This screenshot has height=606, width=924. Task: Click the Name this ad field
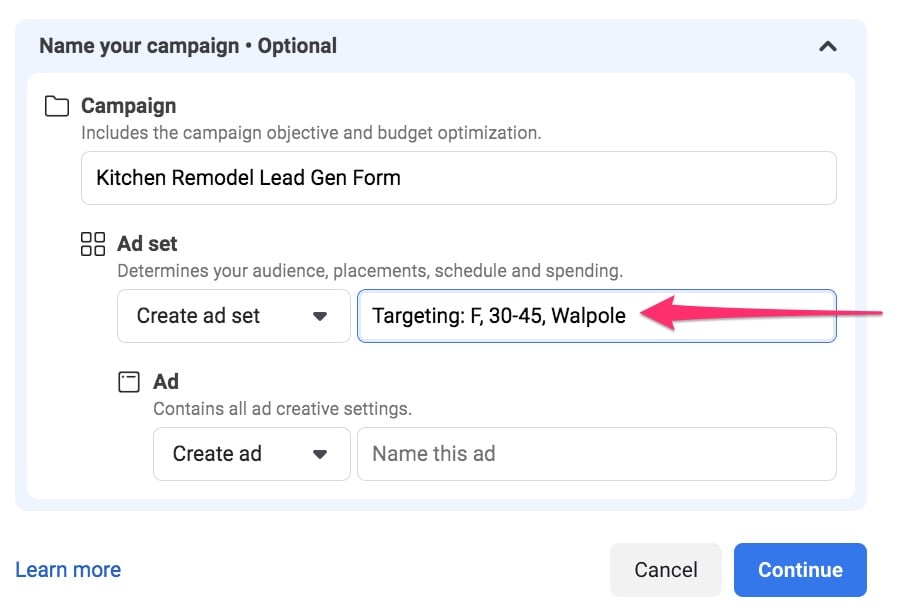point(596,453)
